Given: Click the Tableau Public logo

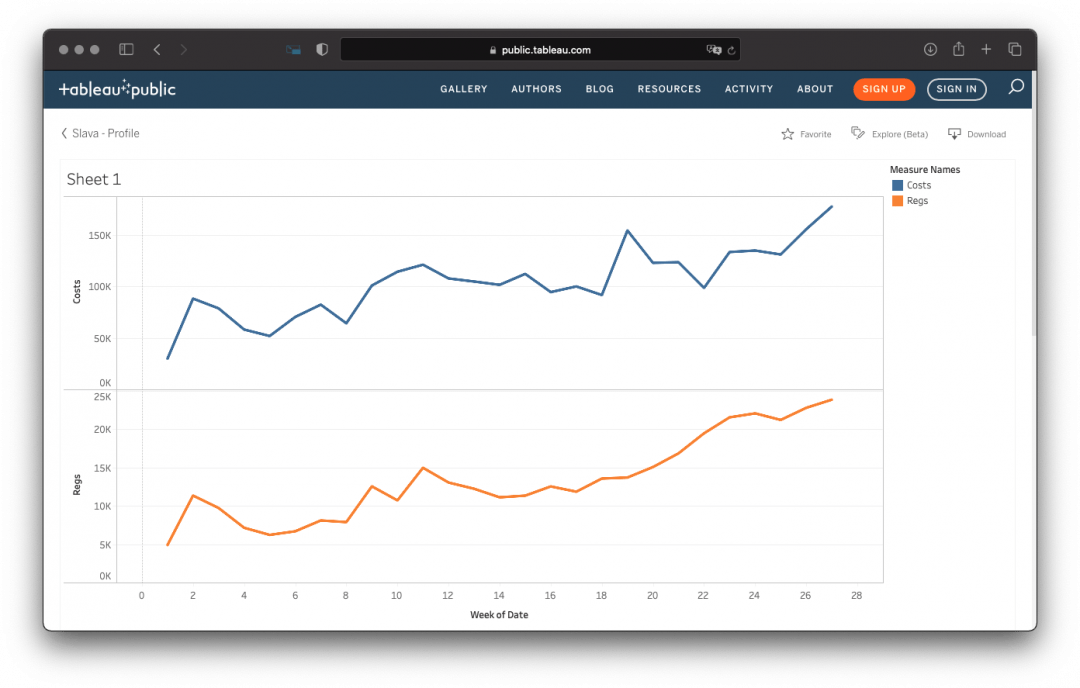Looking at the screenshot, I should (x=117, y=89).
